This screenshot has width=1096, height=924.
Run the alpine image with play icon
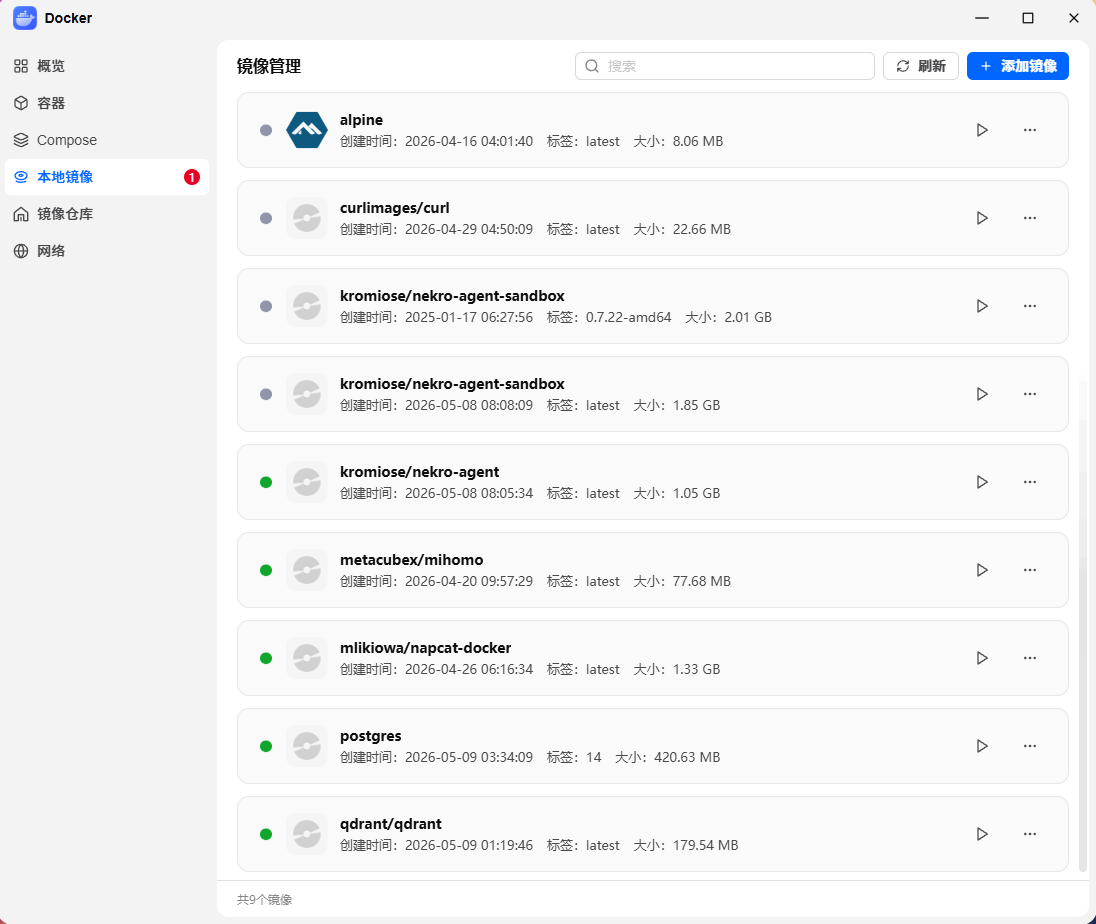(982, 130)
